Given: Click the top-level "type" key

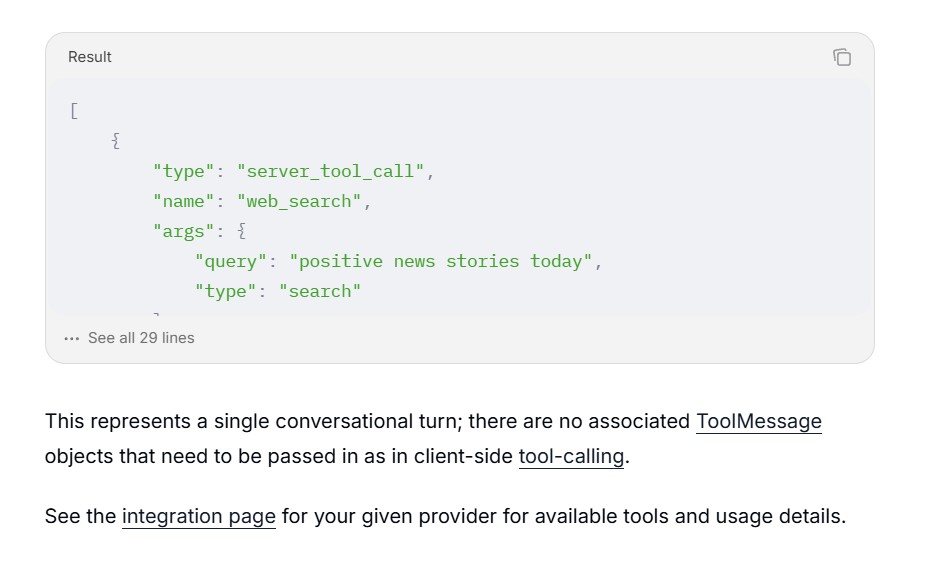Looking at the screenshot, I should [183, 171].
